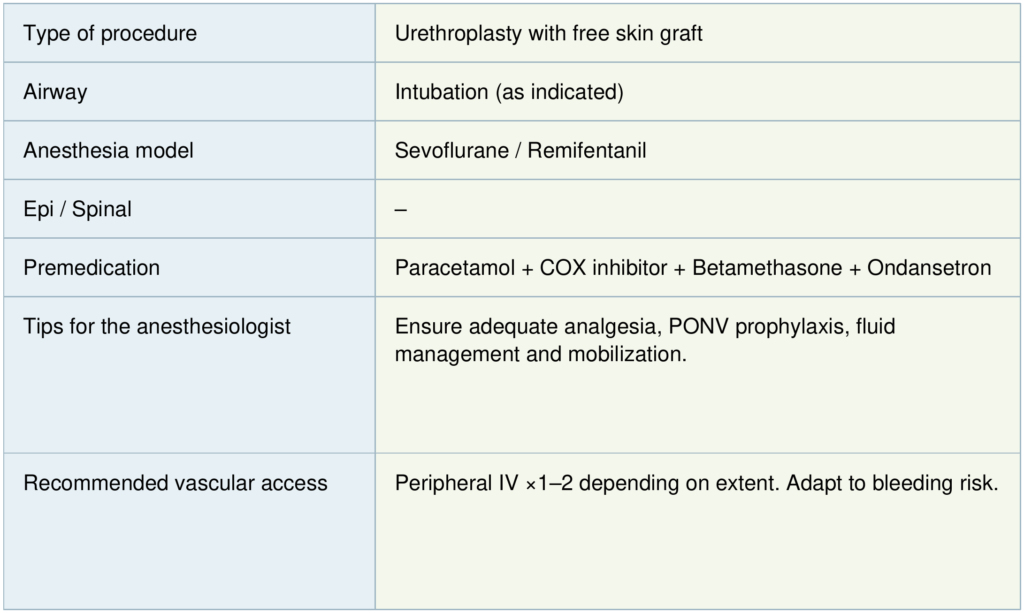Click the "Premedication" row label
This screenshot has width=1024, height=613.
91,268
